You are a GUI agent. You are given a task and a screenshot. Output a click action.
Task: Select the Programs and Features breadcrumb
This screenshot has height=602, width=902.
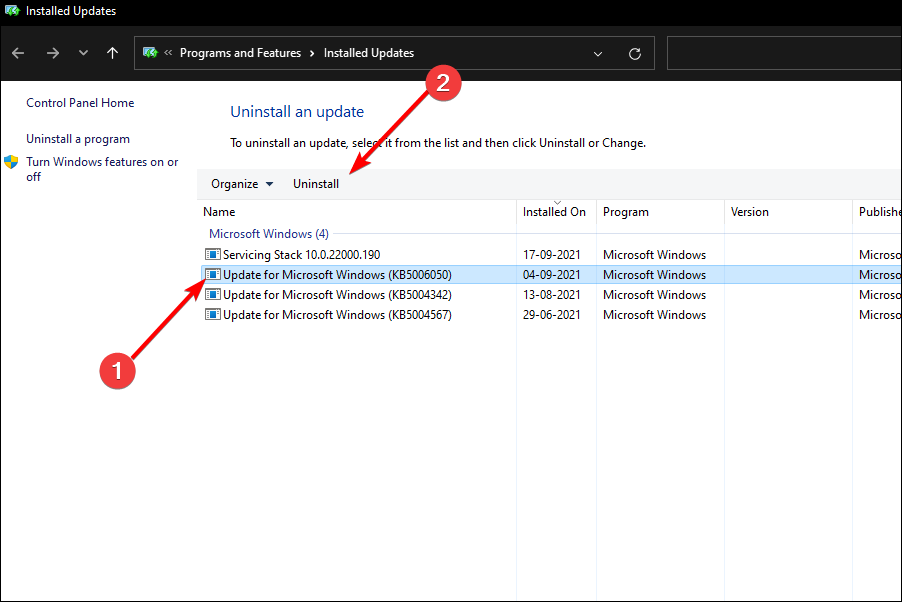coord(240,53)
